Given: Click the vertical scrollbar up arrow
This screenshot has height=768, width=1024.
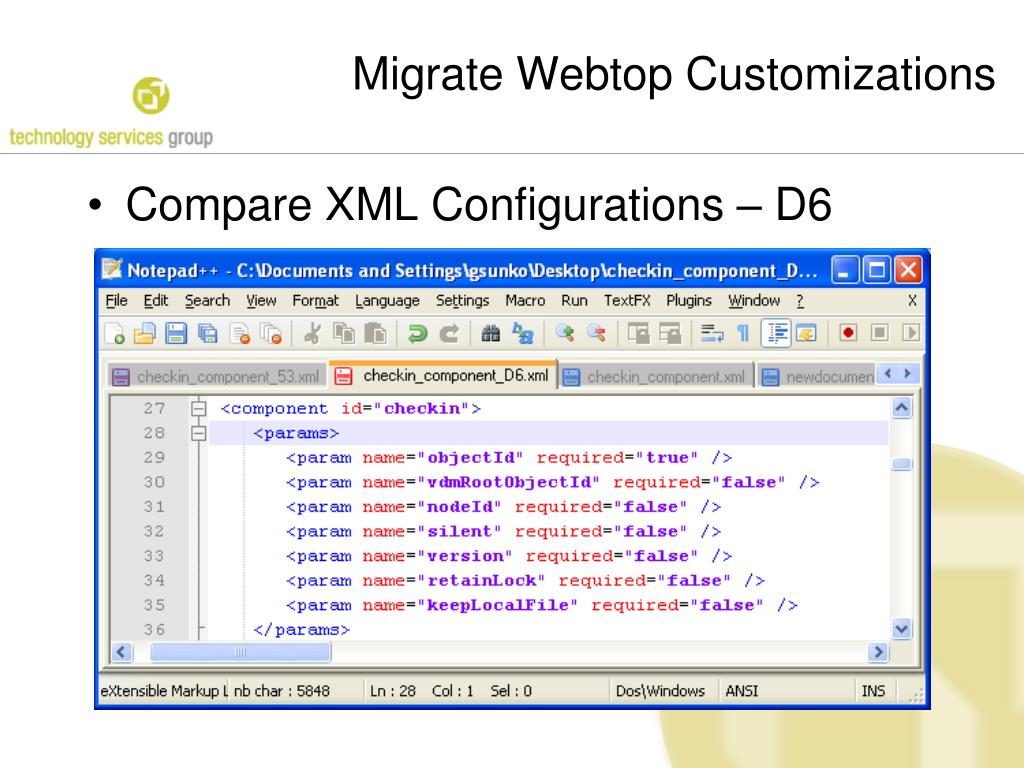Looking at the screenshot, I should tap(902, 408).
